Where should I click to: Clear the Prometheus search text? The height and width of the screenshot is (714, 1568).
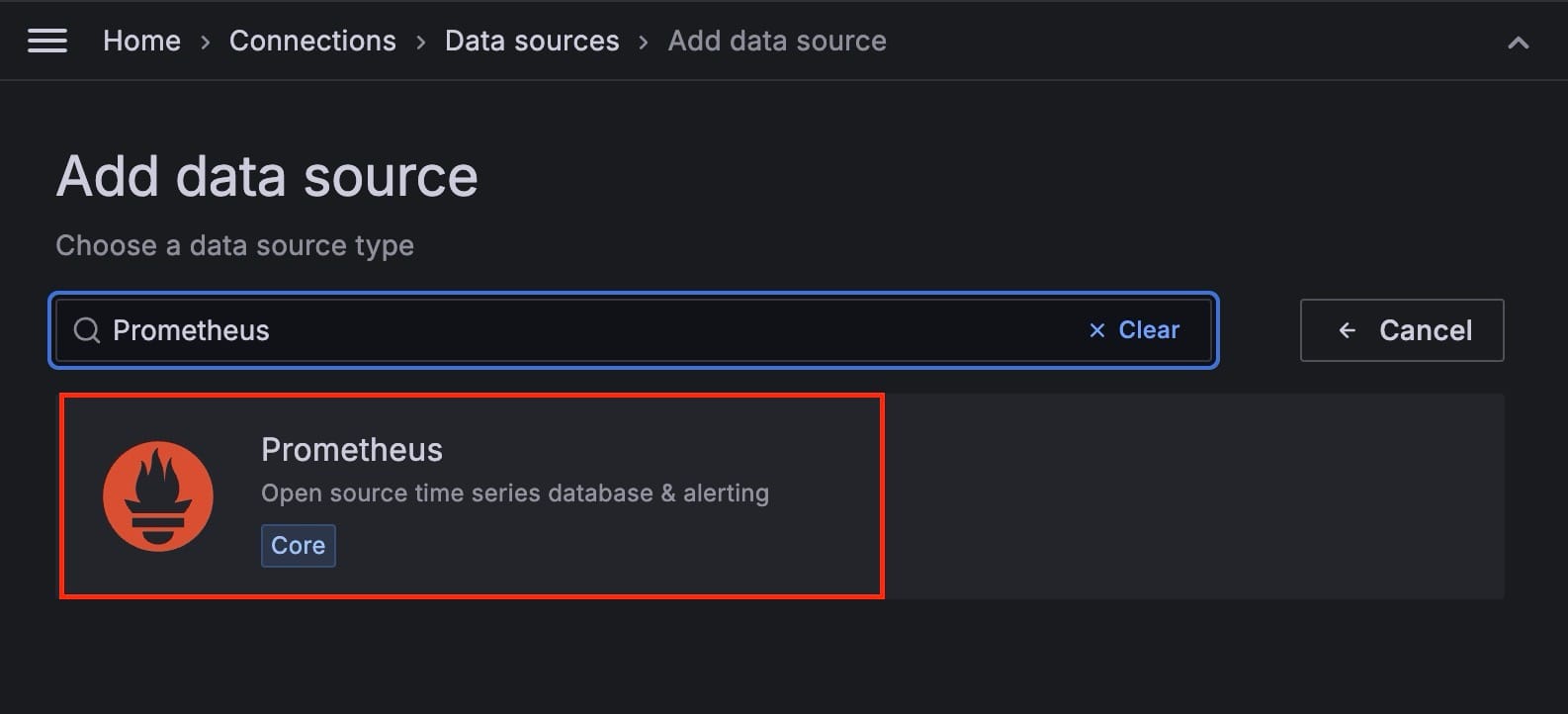(x=1134, y=330)
